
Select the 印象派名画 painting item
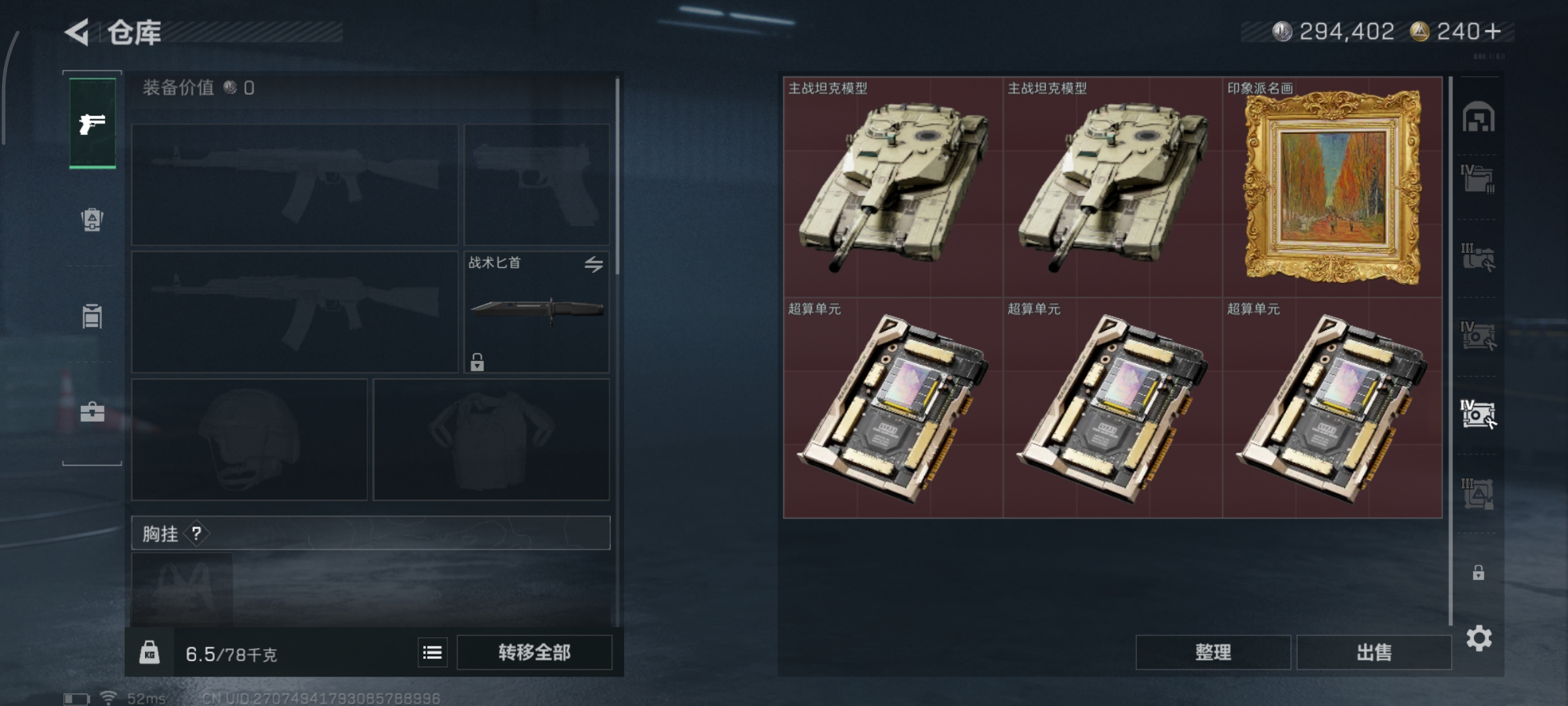[x=1332, y=188]
